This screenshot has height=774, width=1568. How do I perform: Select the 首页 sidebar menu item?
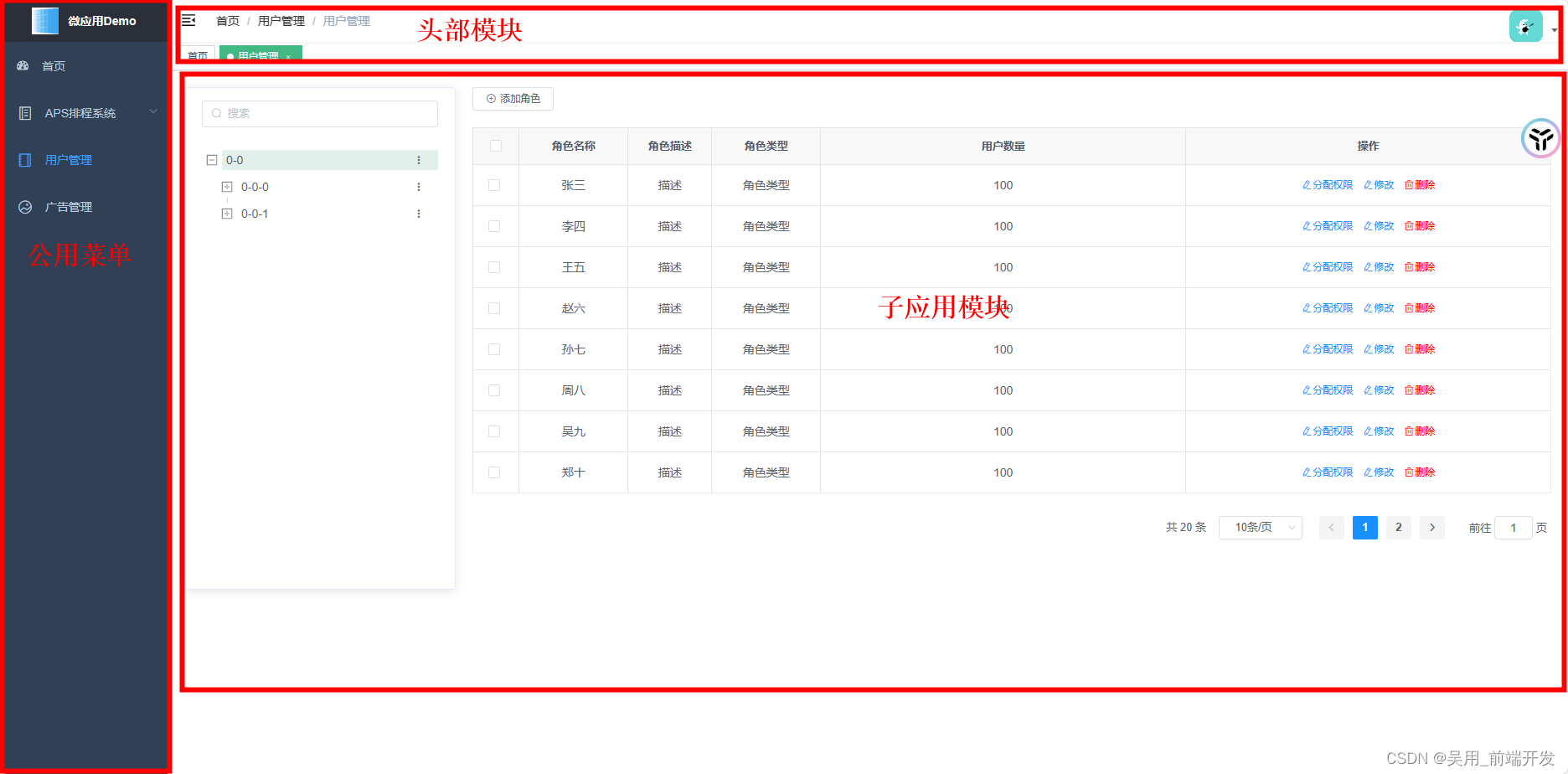pos(85,65)
